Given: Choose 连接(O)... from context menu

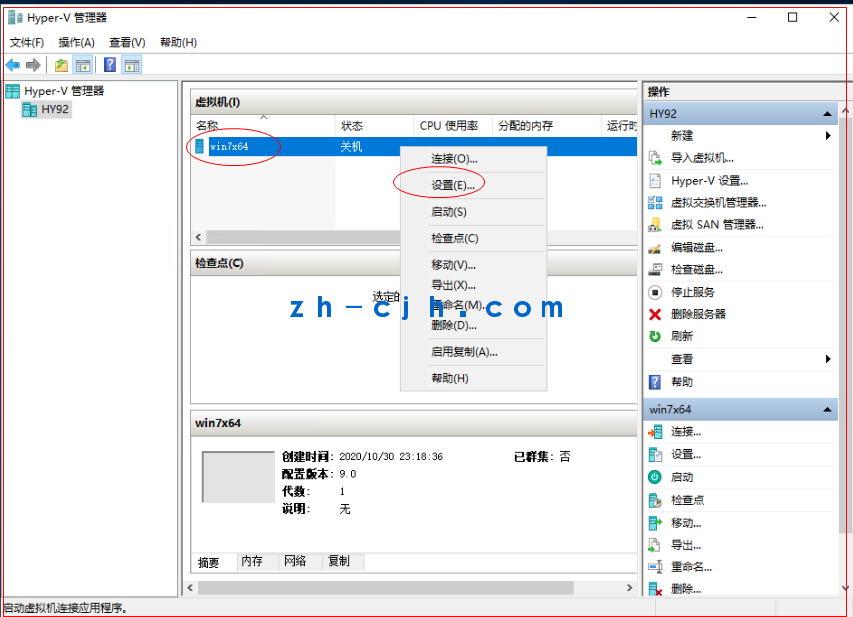Looking at the screenshot, I should (x=473, y=159).
